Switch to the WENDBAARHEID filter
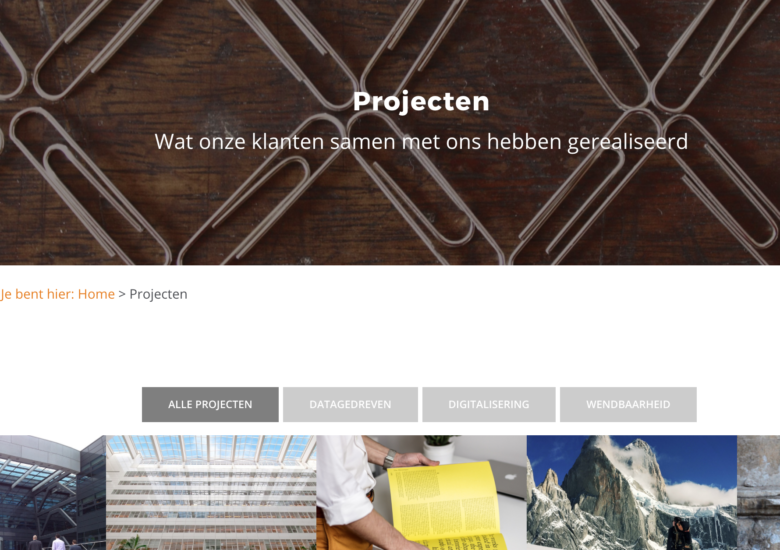 point(628,404)
